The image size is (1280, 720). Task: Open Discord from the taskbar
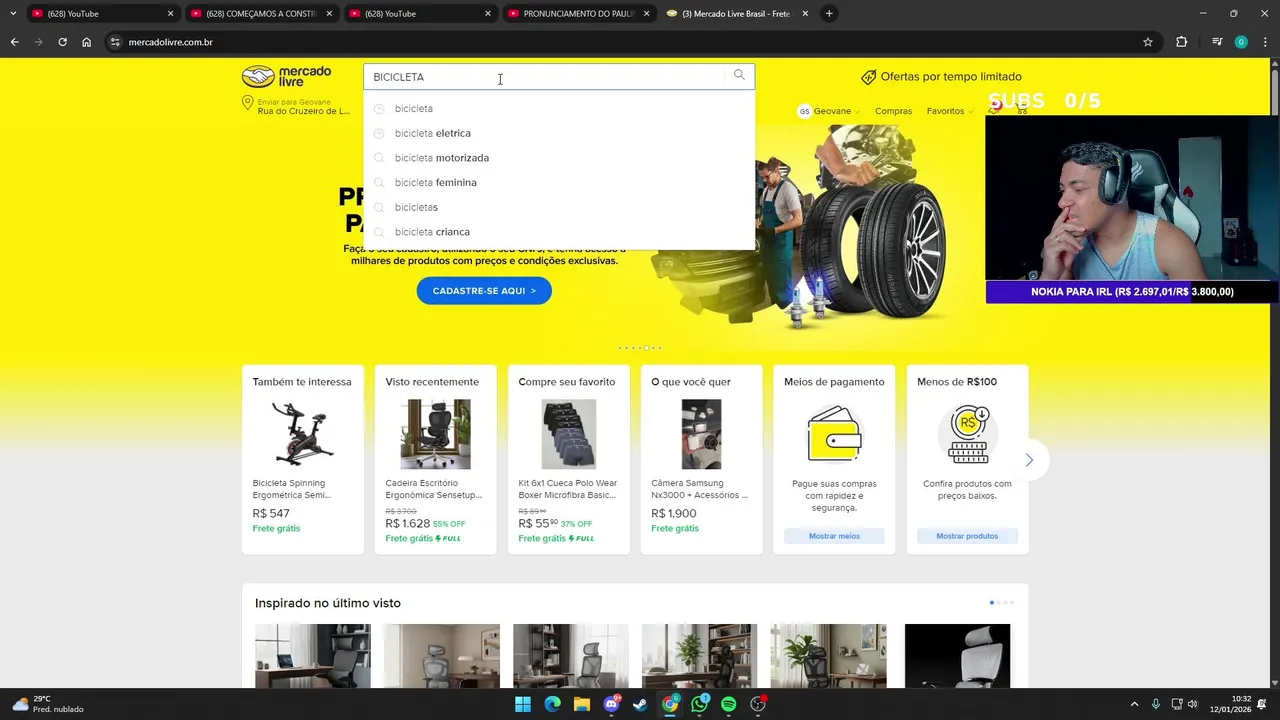coord(611,704)
